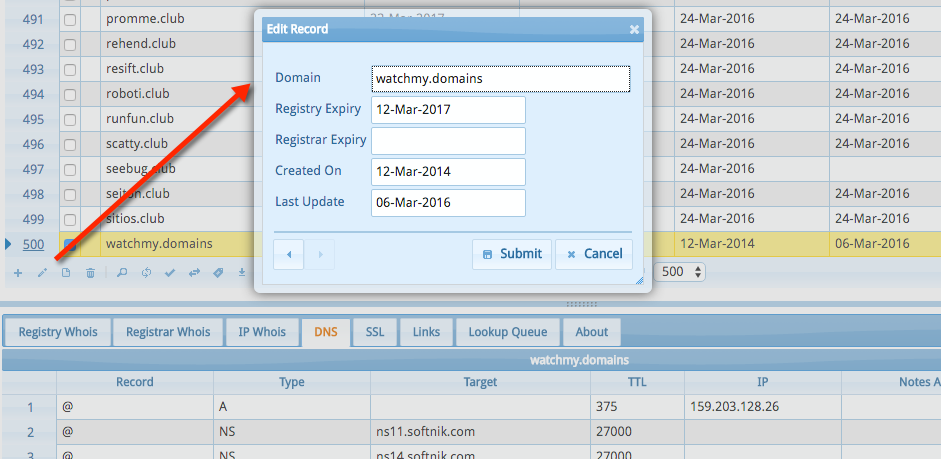Image resolution: width=941 pixels, height=459 pixels.
Task: Click the Last Update date field
Action: pyautogui.click(x=448, y=203)
